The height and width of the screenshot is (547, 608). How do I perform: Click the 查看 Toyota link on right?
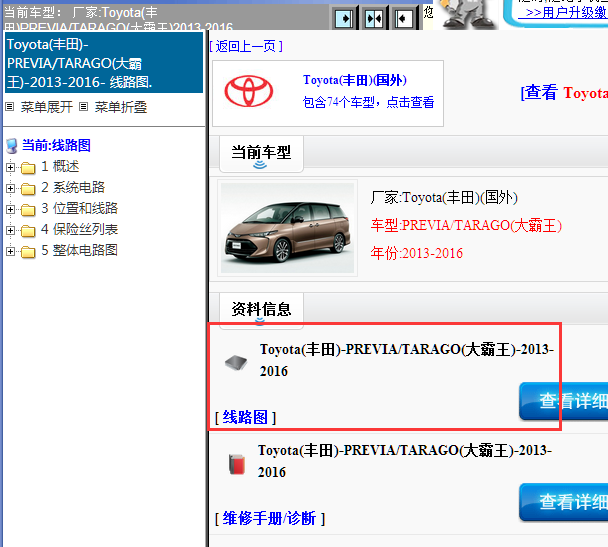[564, 93]
